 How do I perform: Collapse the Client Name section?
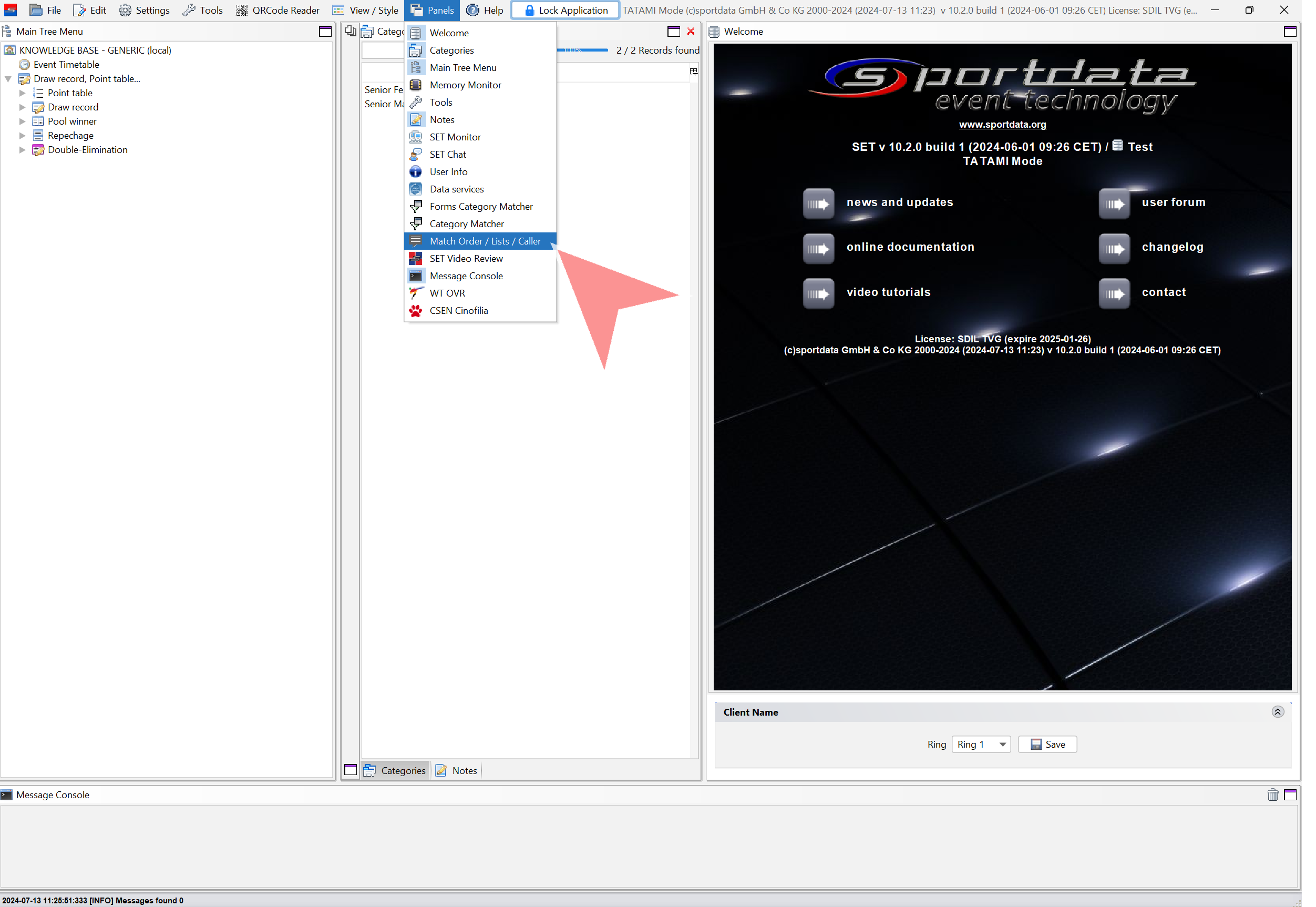[1278, 711]
